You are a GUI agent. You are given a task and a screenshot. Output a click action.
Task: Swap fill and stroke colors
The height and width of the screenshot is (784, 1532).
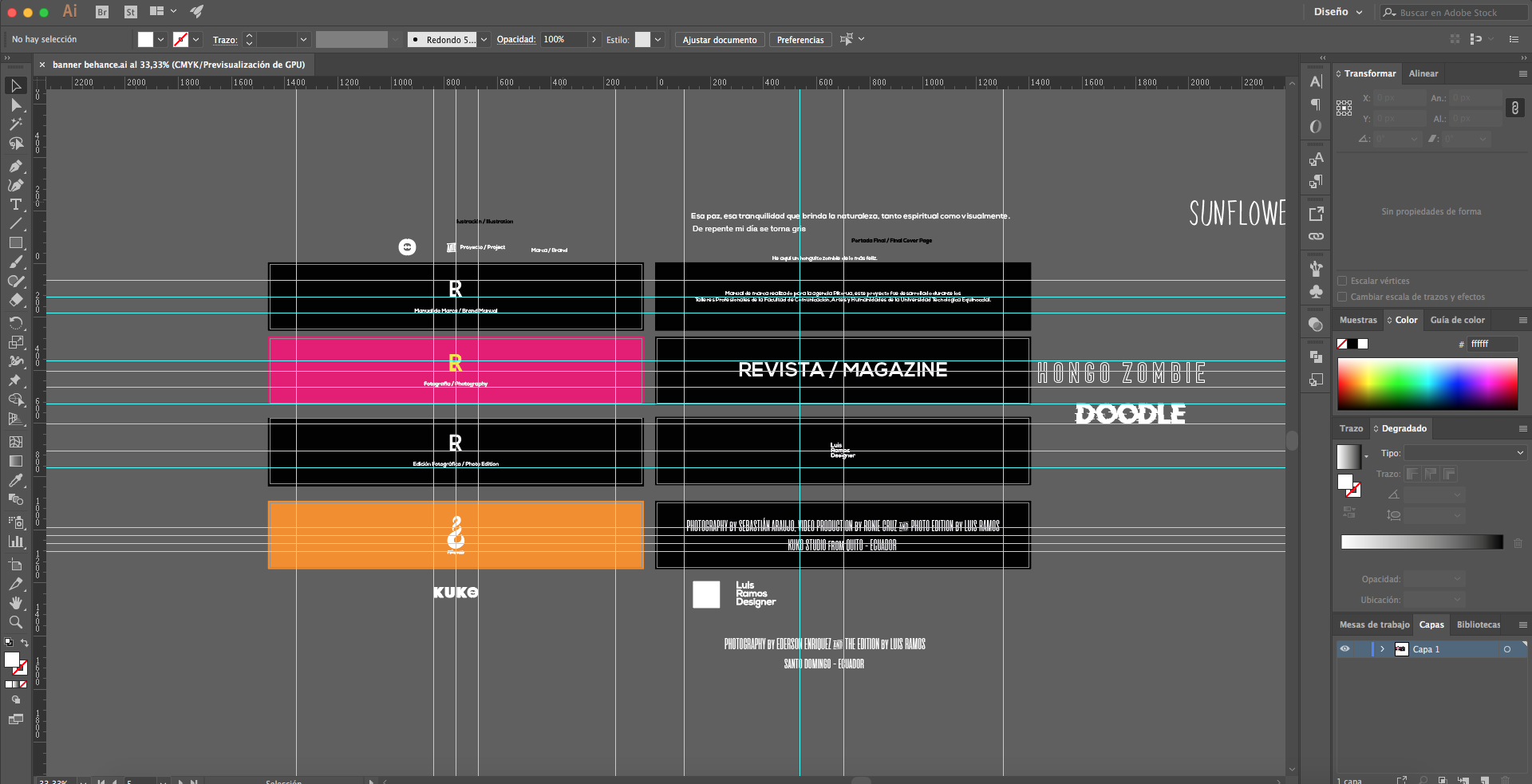click(25, 643)
